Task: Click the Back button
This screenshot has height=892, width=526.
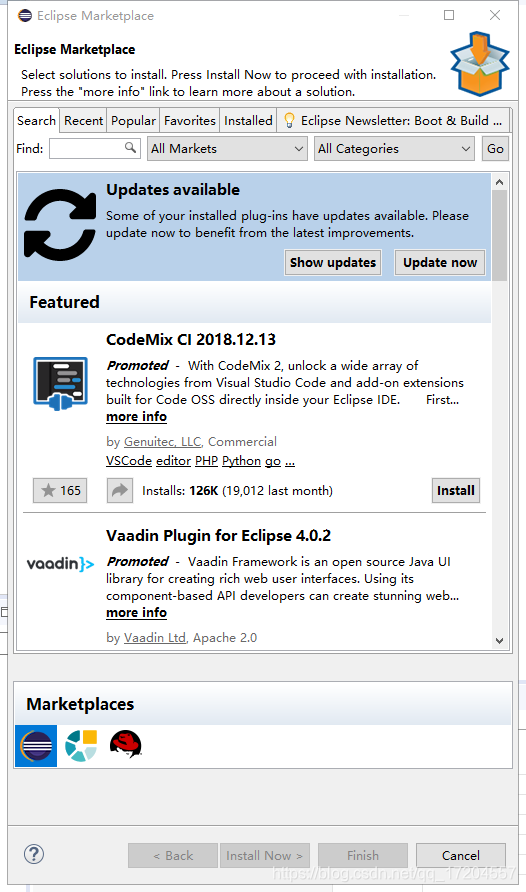Action: [173, 856]
